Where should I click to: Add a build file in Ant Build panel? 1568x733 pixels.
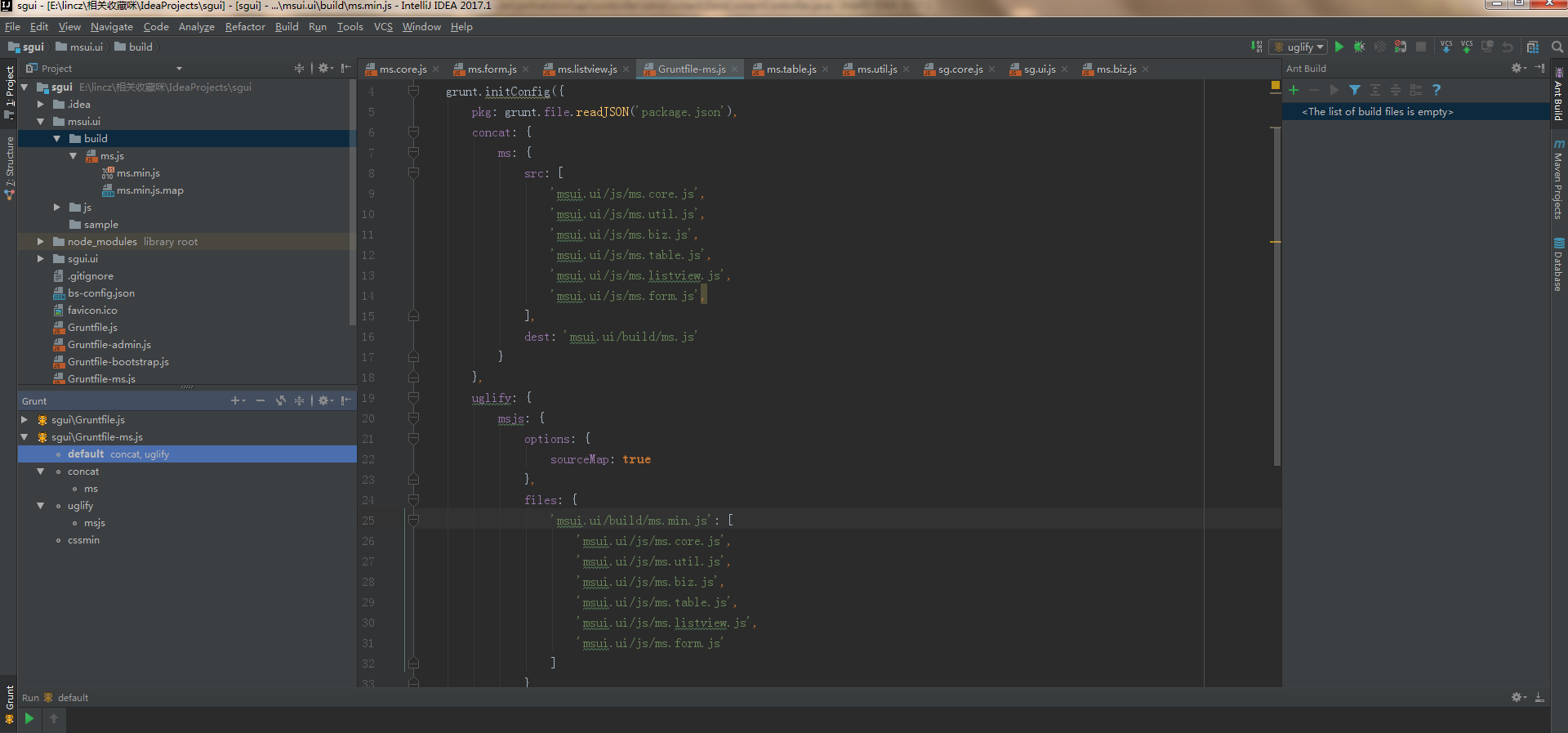1294,90
